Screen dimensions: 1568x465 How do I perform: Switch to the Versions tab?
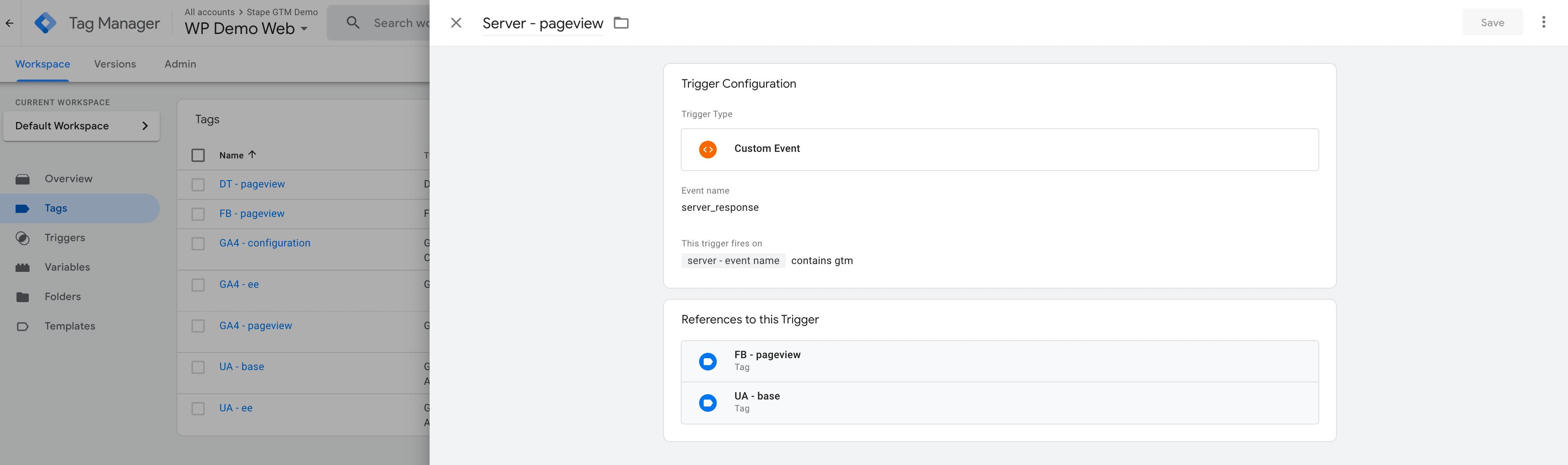coord(115,64)
